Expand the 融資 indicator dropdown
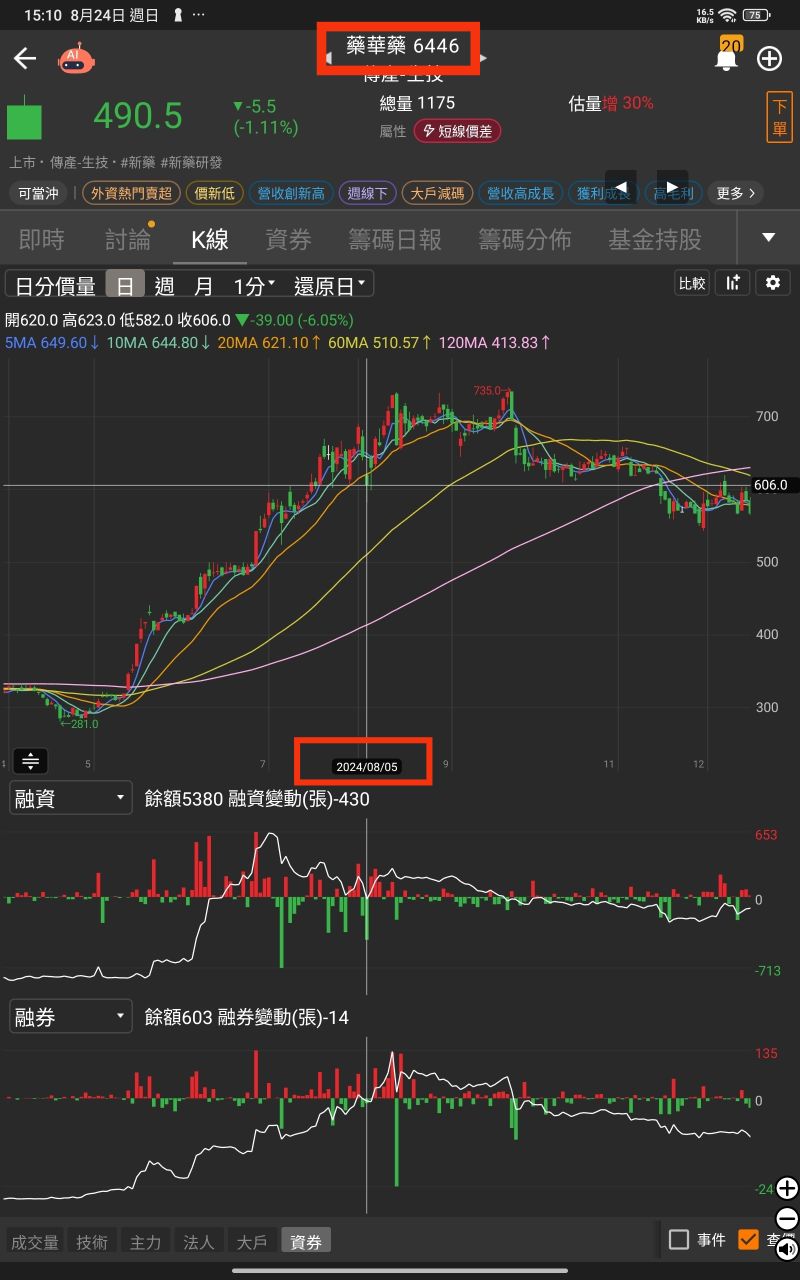The image size is (800, 1280). point(71,798)
